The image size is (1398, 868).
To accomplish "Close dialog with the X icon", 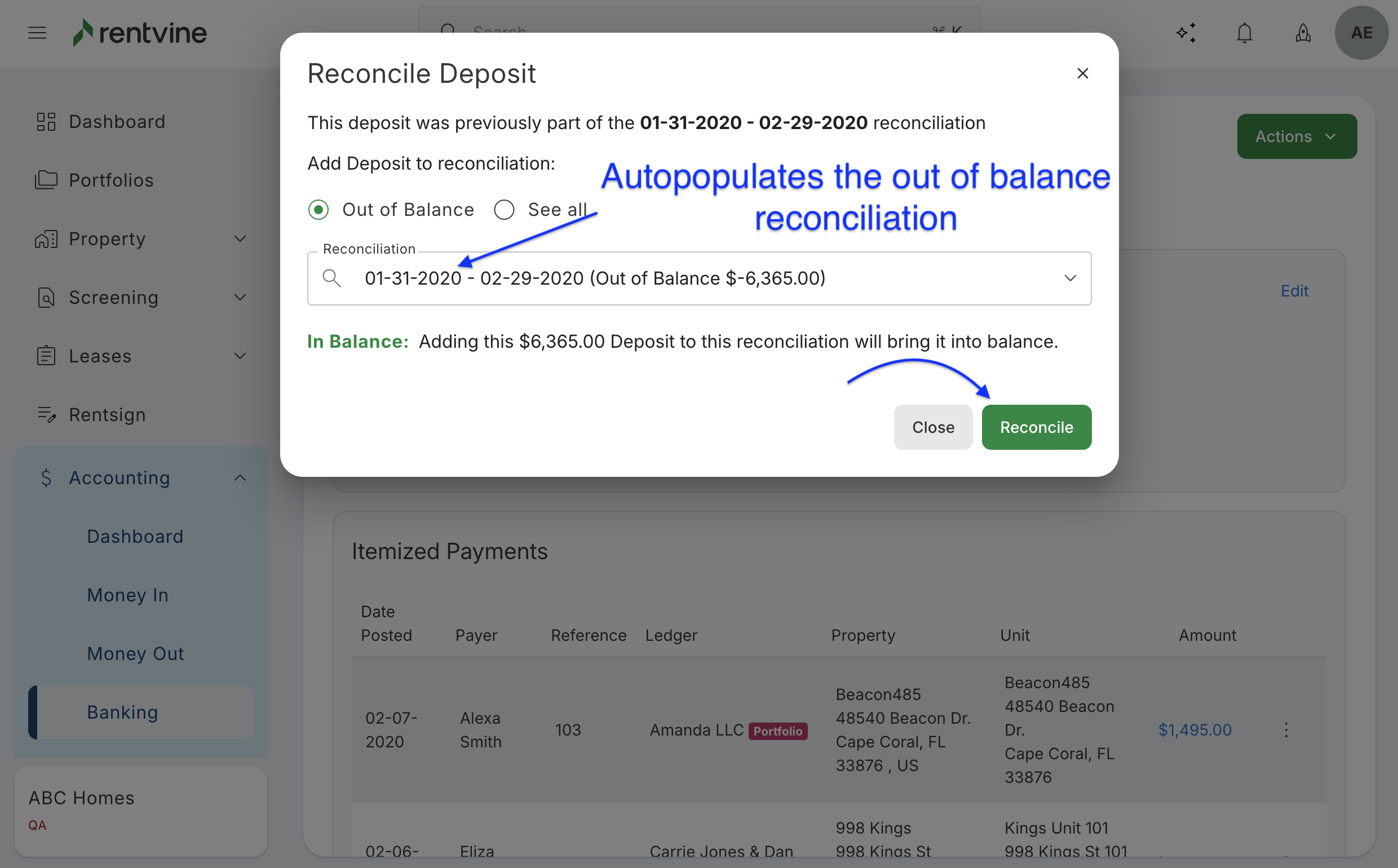I will click(x=1082, y=73).
